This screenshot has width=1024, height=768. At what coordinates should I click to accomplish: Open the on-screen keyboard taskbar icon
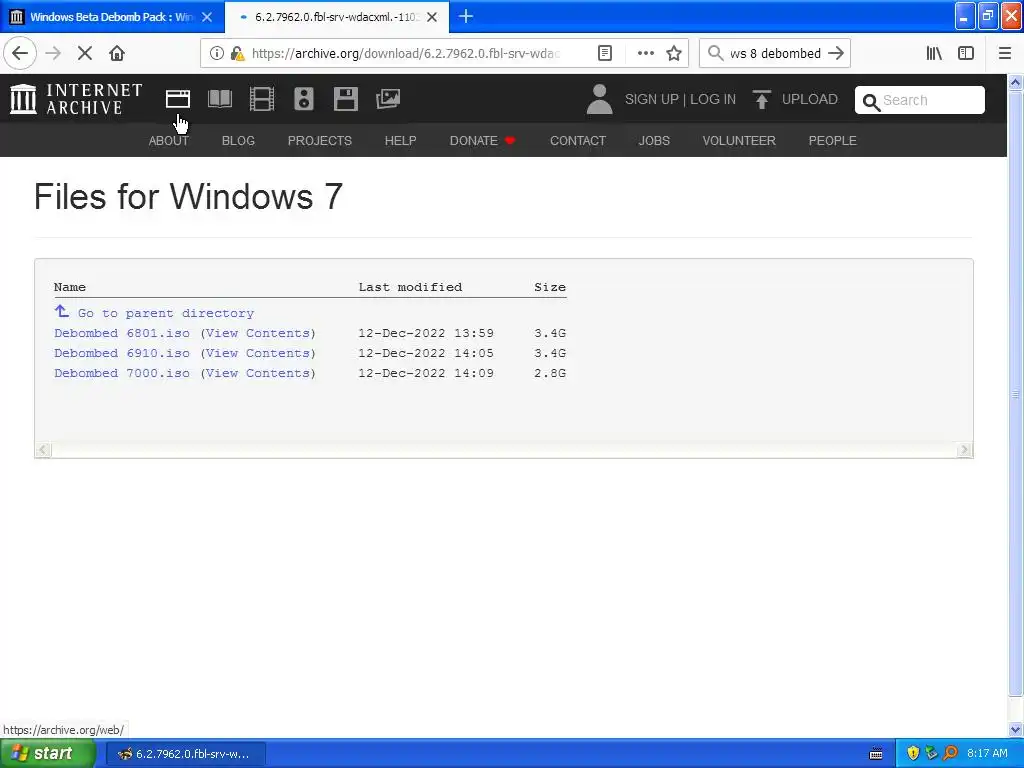pyautogui.click(x=876, y=754)
